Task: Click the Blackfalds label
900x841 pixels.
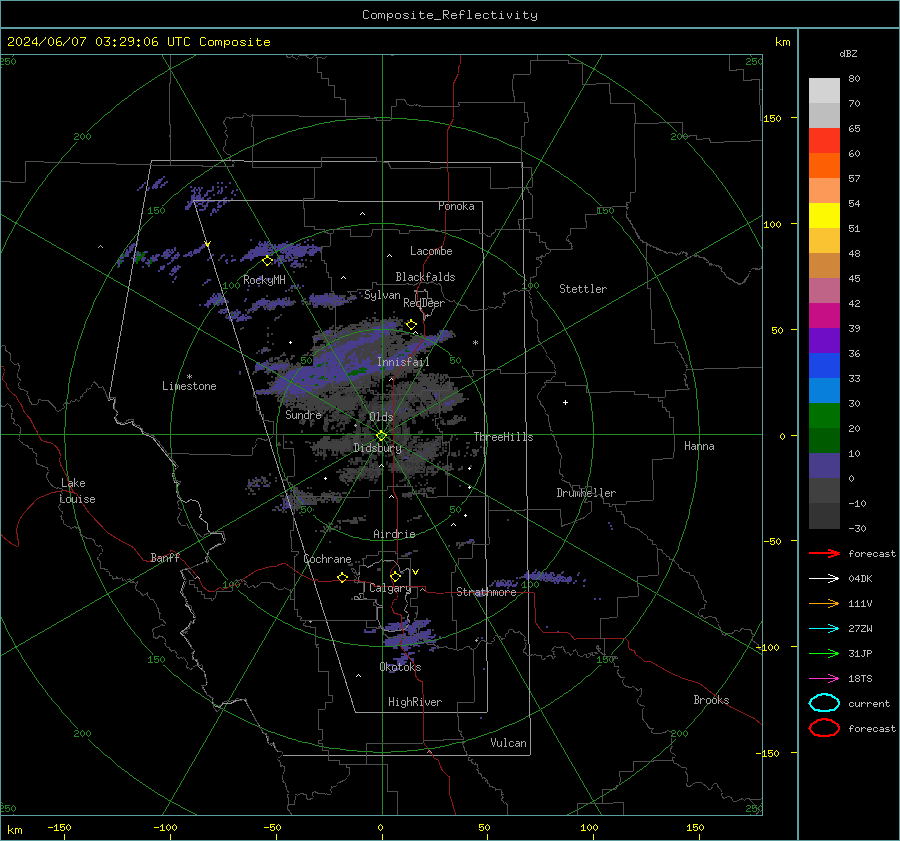Action: 425,277
